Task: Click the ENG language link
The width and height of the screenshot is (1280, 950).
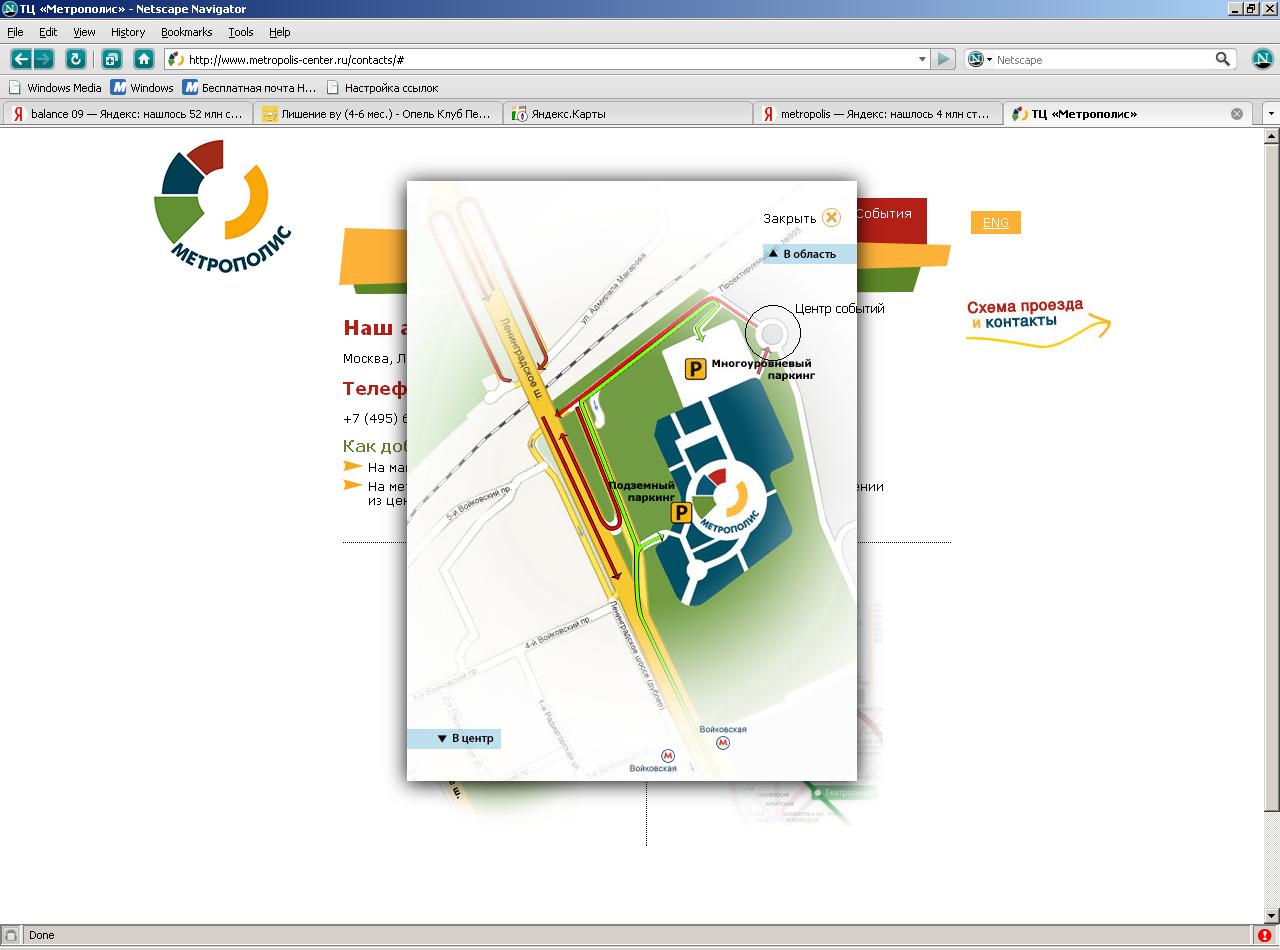Action: (x=995, y=223)
